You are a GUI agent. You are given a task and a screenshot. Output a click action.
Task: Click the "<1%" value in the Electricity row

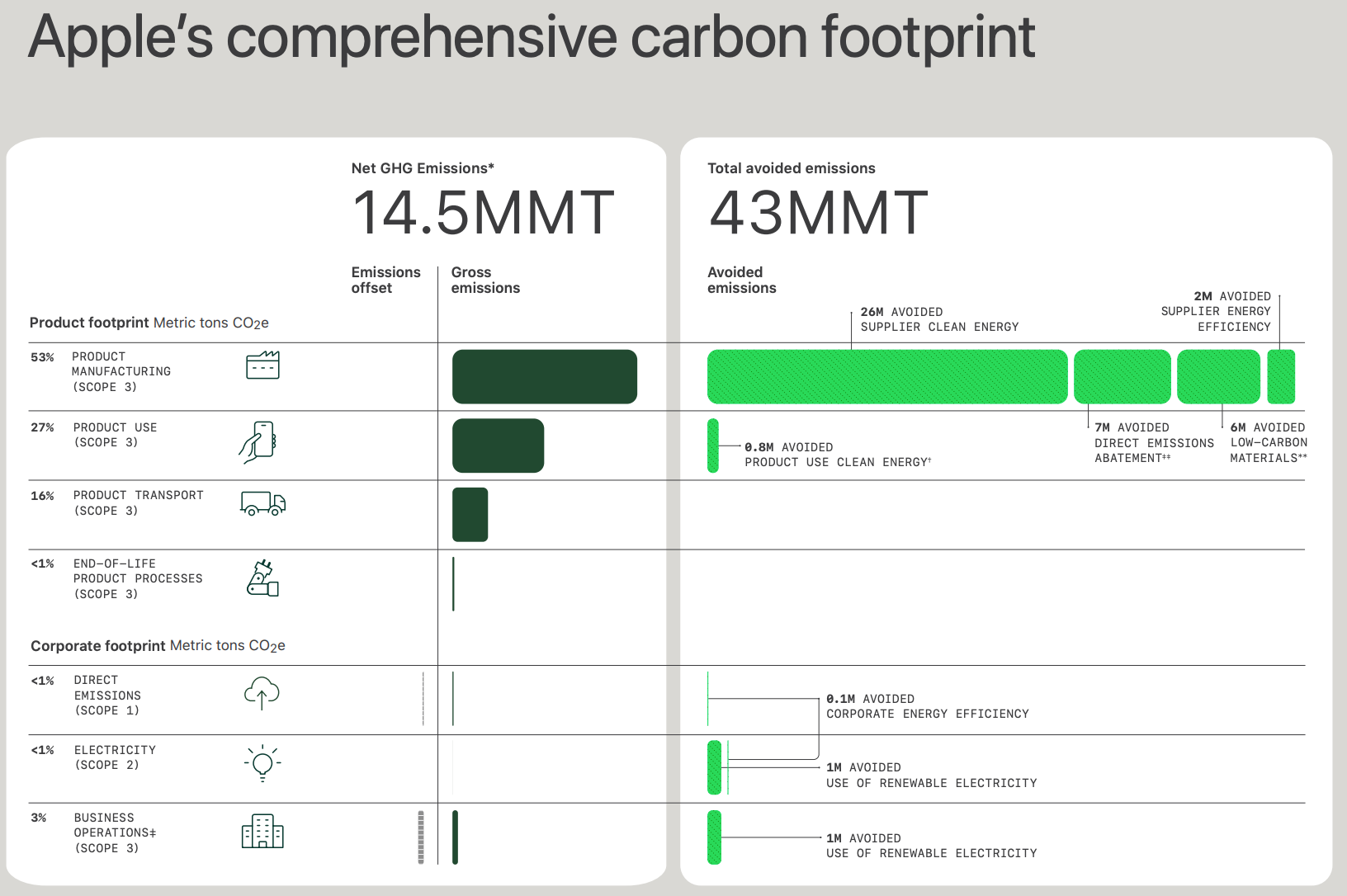[42, 750]
